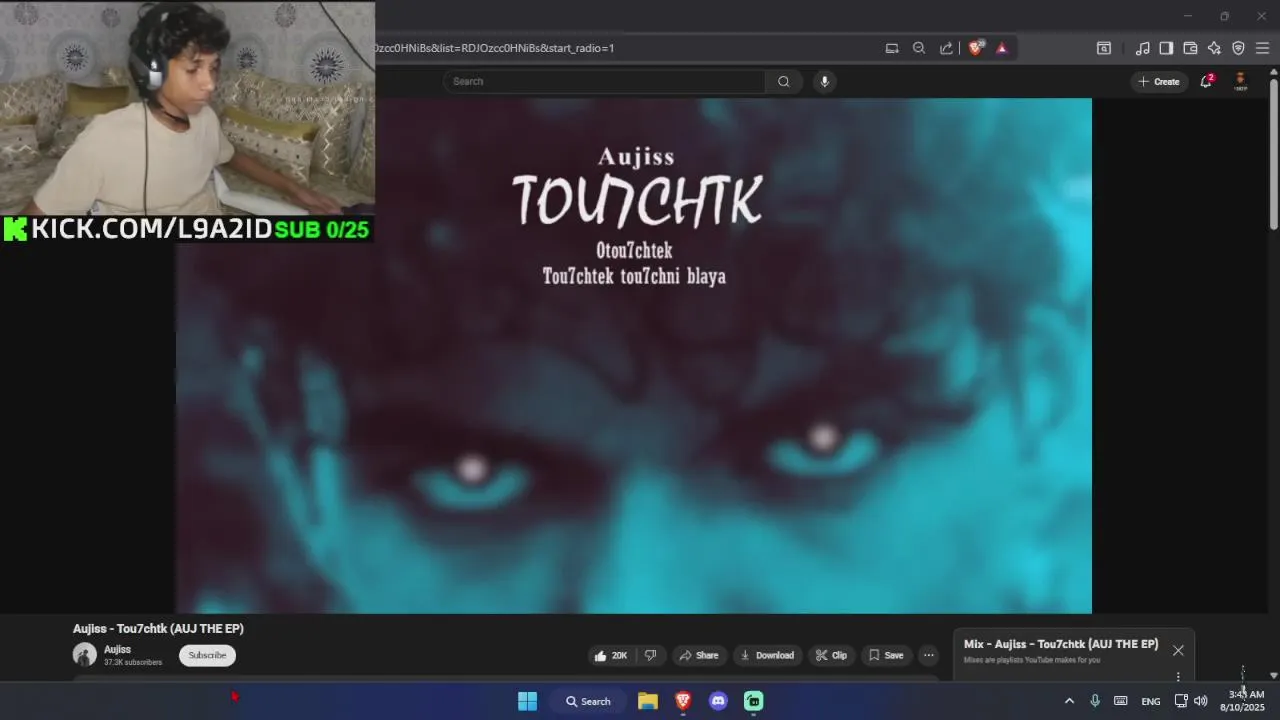Open the Clip scissors tool
The image size is (1280, 720).
pyautogui.click(x=831, y=655)
